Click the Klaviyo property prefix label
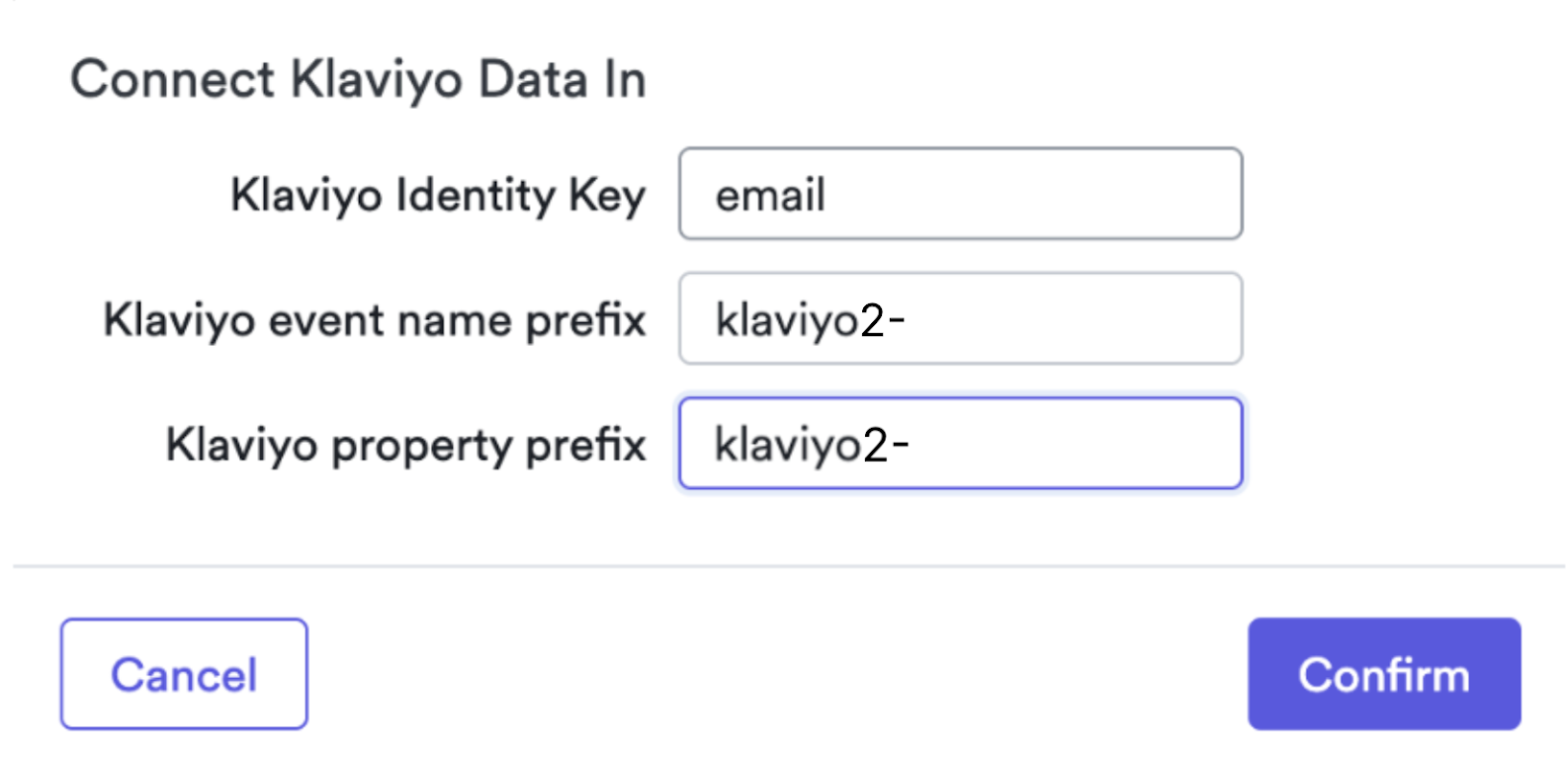Image resolution: width=1568 pixels, height=764 pixels. (407, 443)
